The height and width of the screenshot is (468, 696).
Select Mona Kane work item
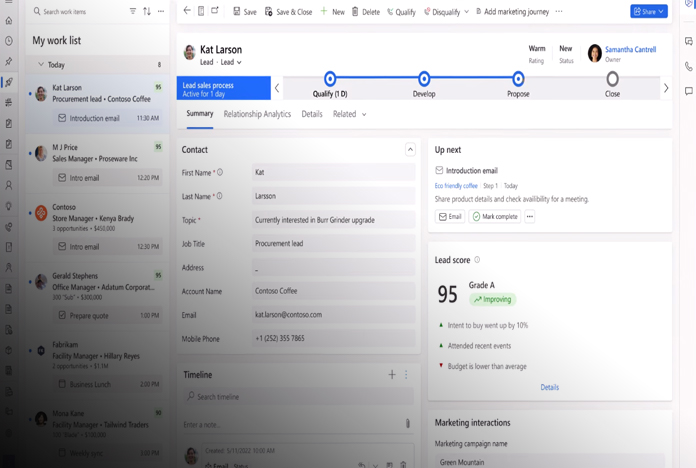(x=97, y=433)
